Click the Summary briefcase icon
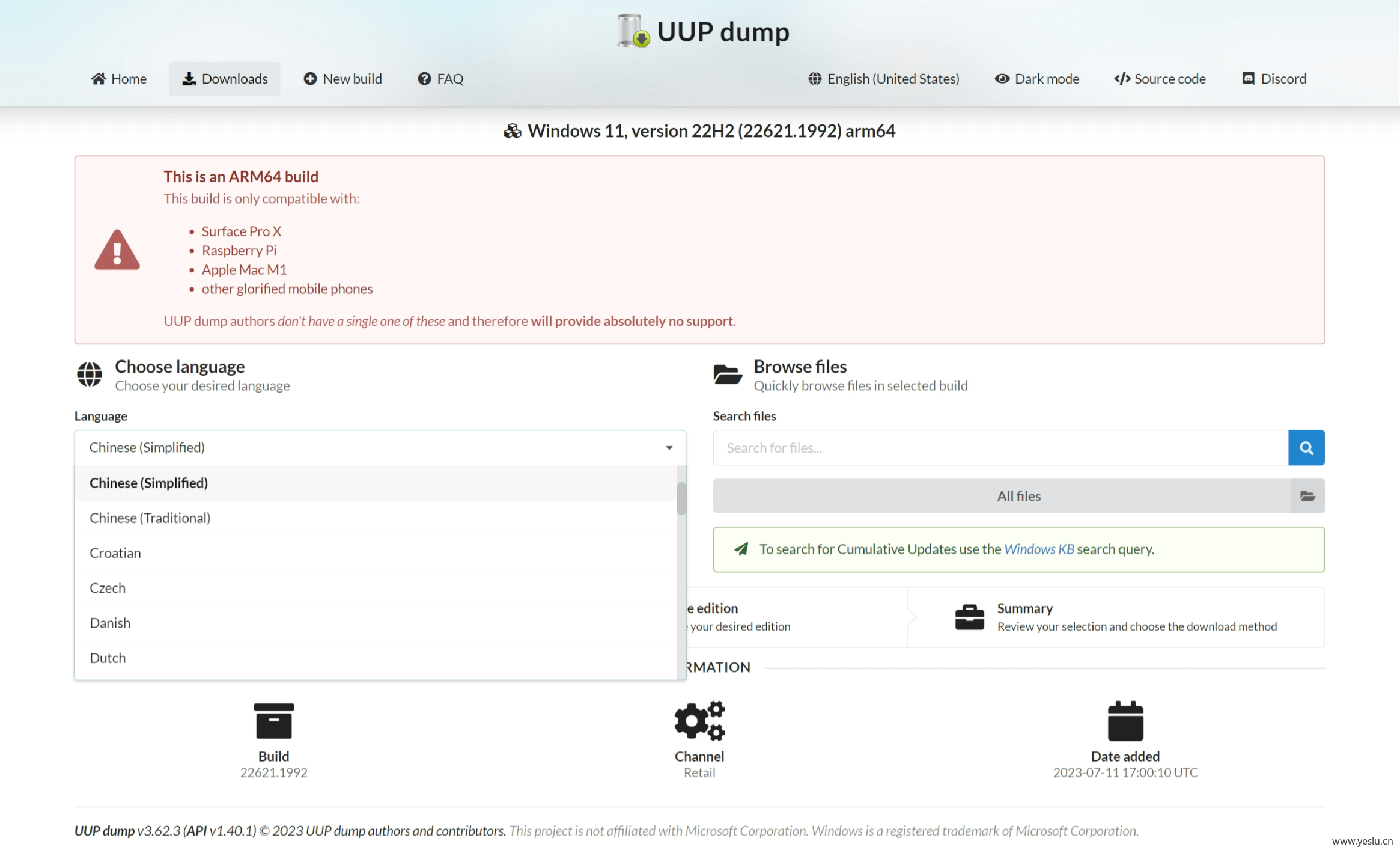The width and height of the screenshot is (1400, 853). 970,617
